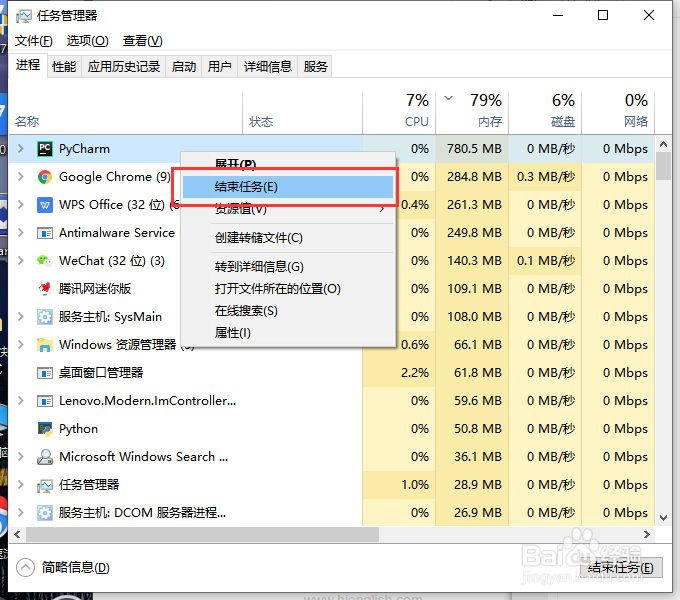Sort by the 名称 column header
Screen dimensions: 680x600
point(125,112)
